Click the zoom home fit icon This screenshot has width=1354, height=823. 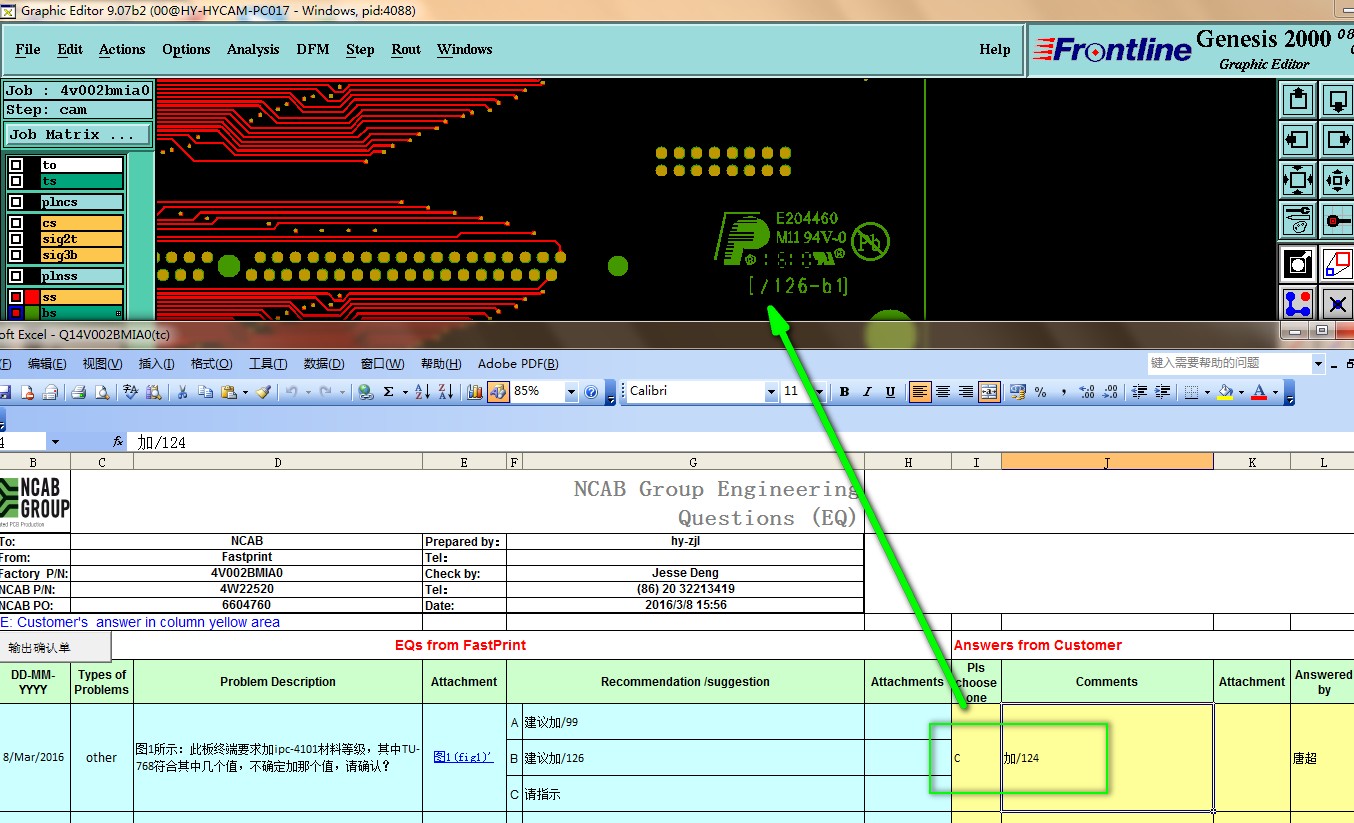coord(1298,180)
